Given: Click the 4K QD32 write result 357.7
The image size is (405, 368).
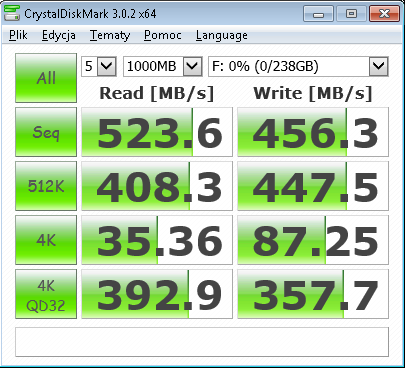Looking at the screenshot, I should (313, 294).
